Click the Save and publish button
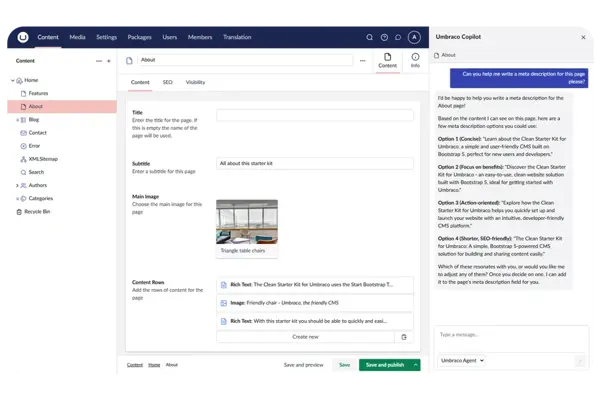The height and width of the screenshot is (401, 600). point(385,365)
